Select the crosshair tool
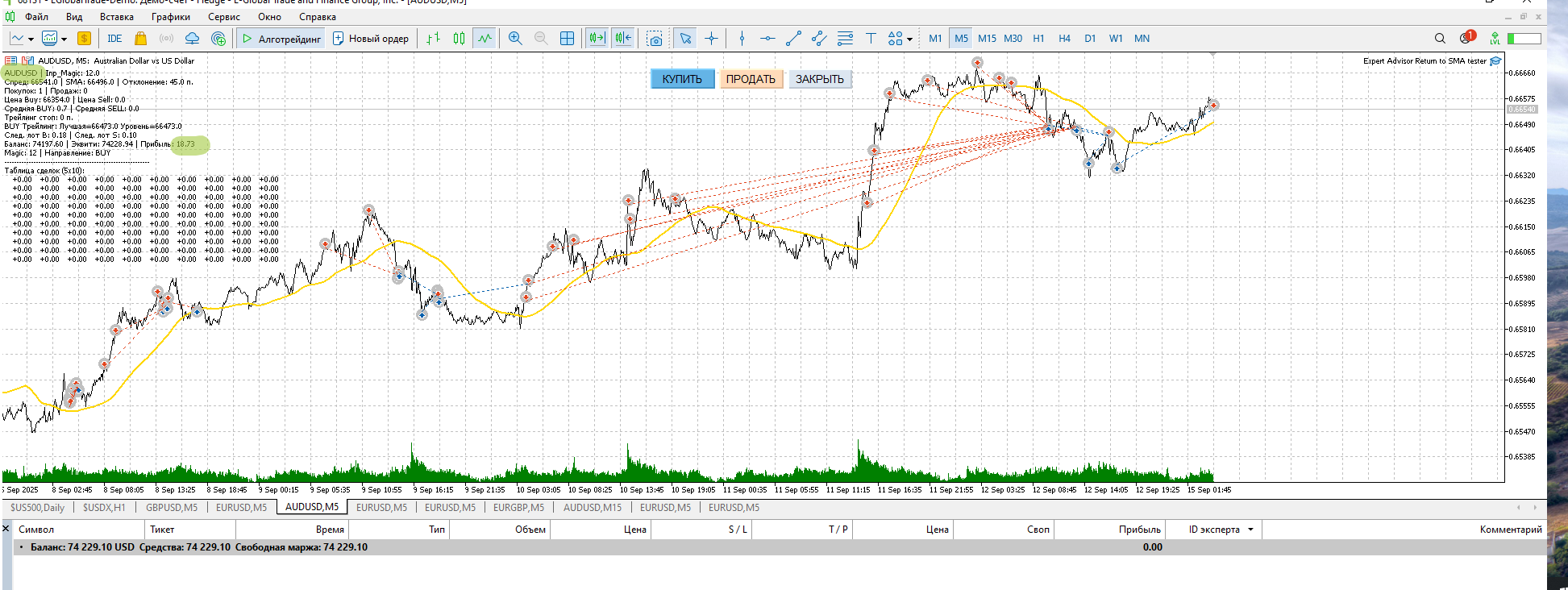Viewport: 1568px width, 590px height. [x=711, y=39]
